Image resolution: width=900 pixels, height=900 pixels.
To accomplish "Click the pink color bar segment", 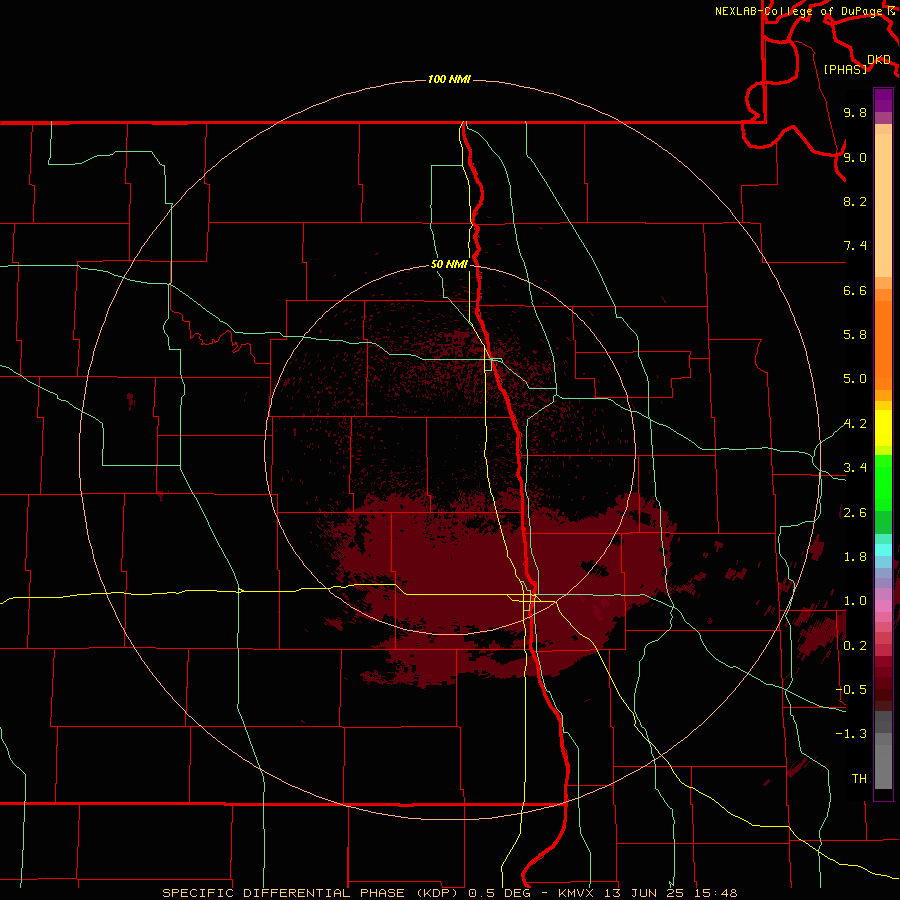I will [x=883, y=606].
